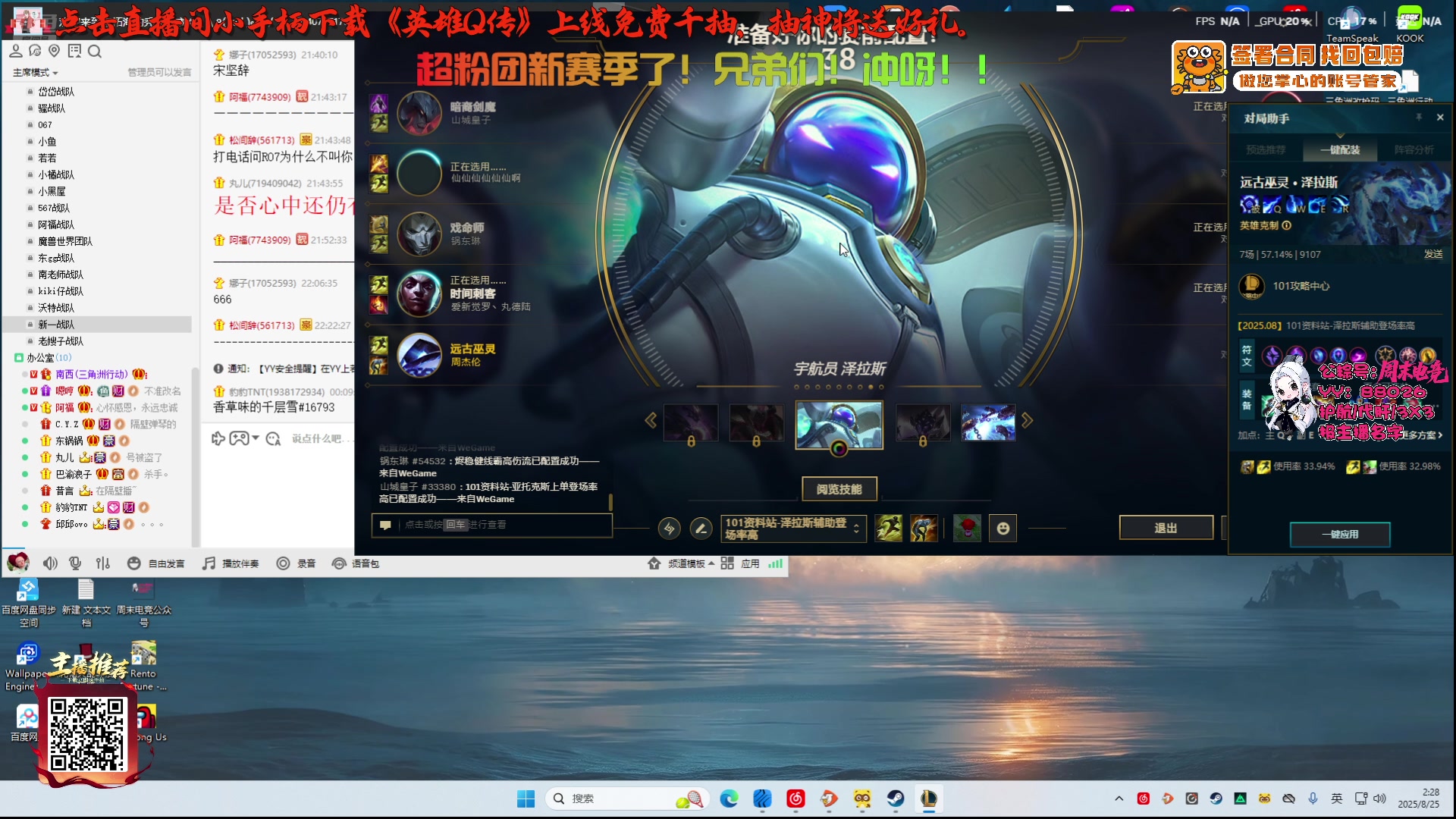Click the 退出 quit button

(1166, 528)
